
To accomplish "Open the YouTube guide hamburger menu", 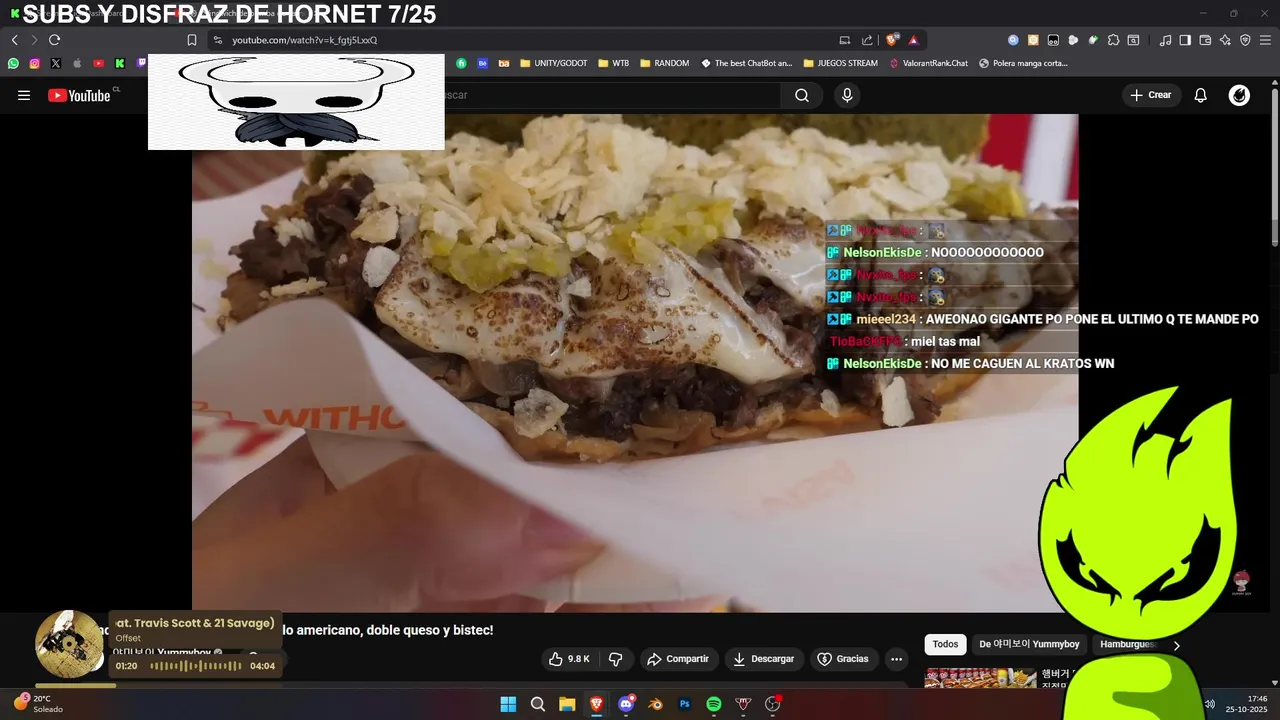I will (24, 95).
